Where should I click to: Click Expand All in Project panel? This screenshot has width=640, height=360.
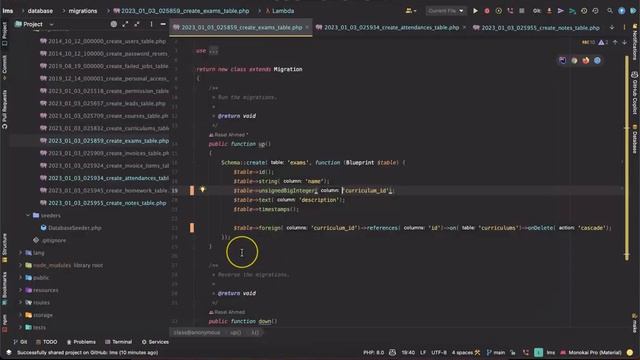point(125,24)
